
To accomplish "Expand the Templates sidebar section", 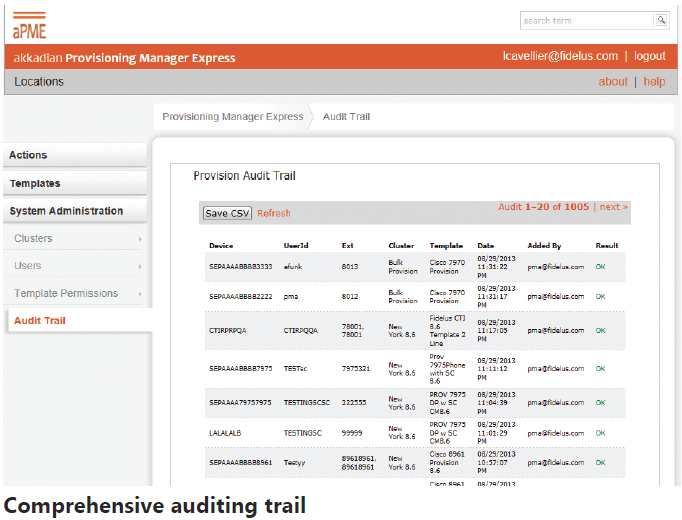I will [35, 183].
